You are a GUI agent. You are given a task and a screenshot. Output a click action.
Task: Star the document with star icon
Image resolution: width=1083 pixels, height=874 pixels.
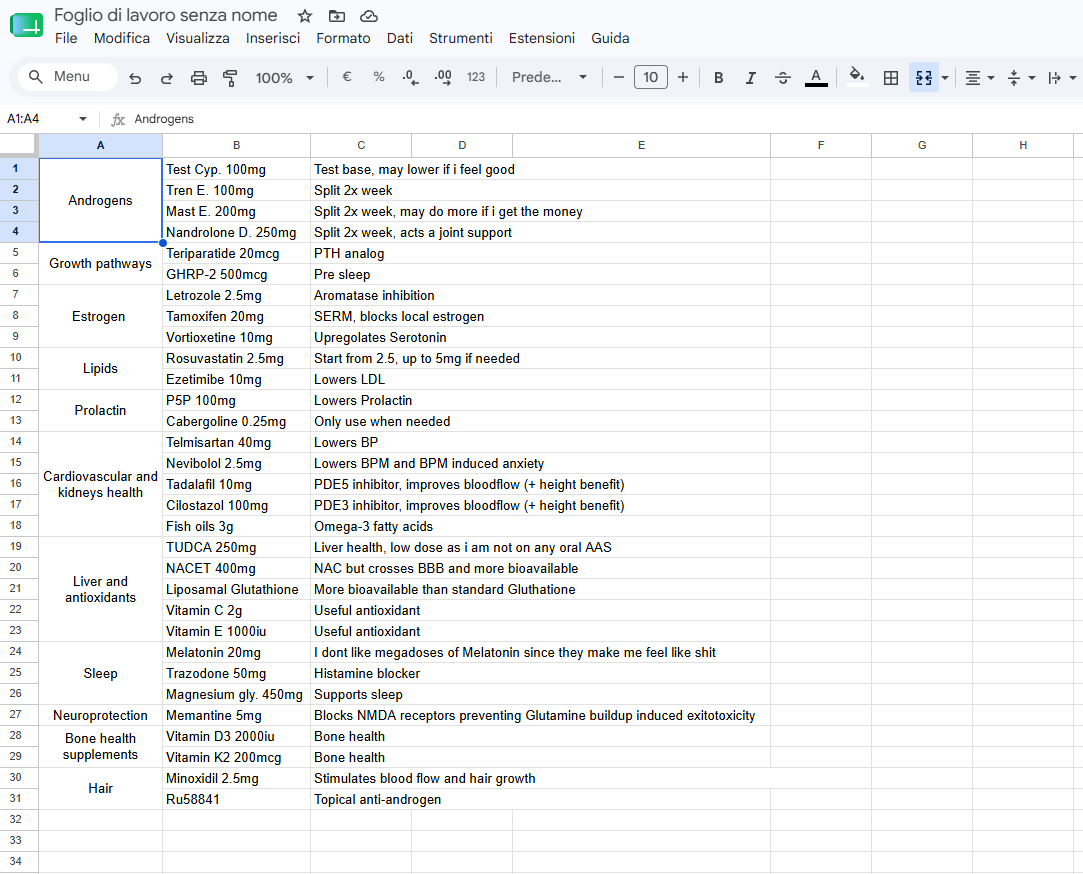click(305, 16)
